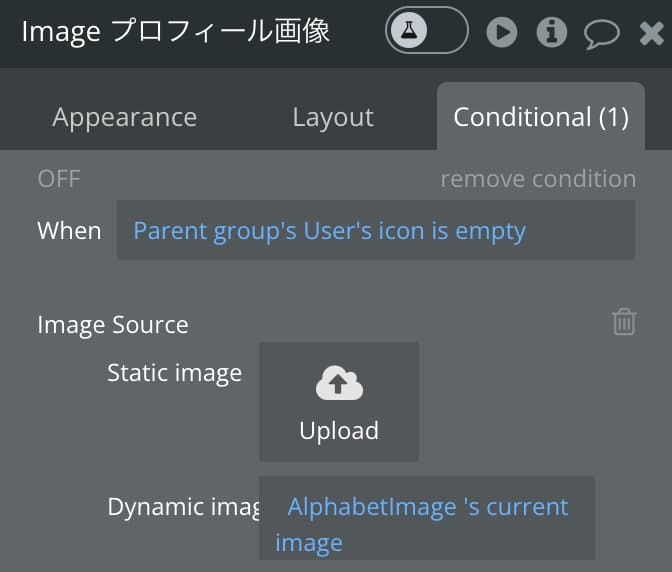
Task: Click the cloud upload icon
Action: (339, 383)
